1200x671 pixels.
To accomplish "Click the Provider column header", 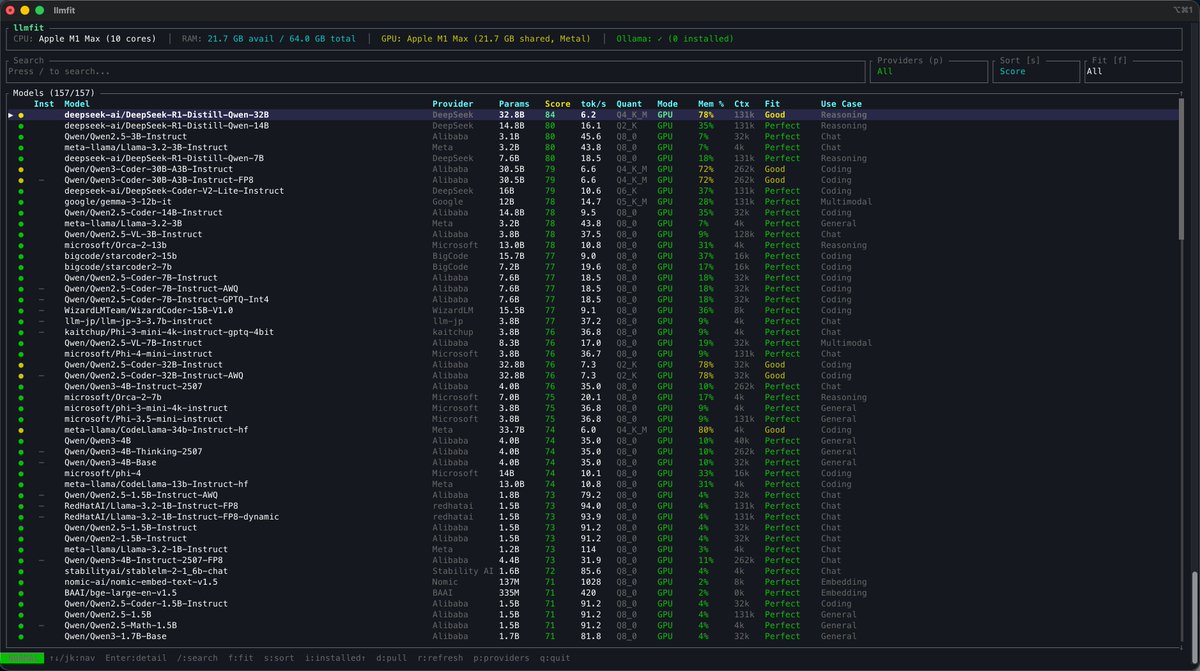I will click(x=452, y=104).
